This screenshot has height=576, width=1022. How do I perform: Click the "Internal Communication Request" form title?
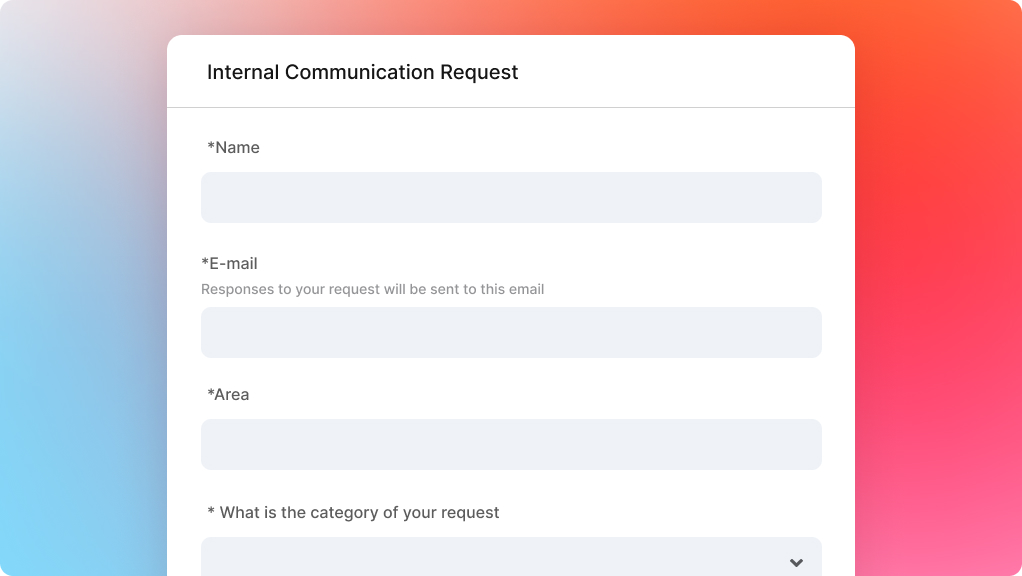point(362,72)
